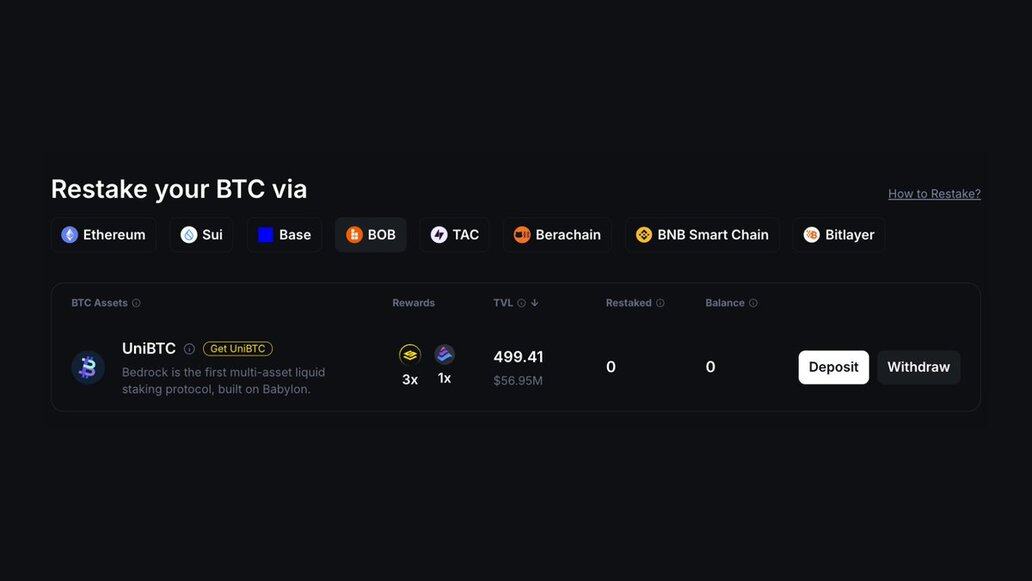Select the Ethereum network tab

[x=104, y=235]
